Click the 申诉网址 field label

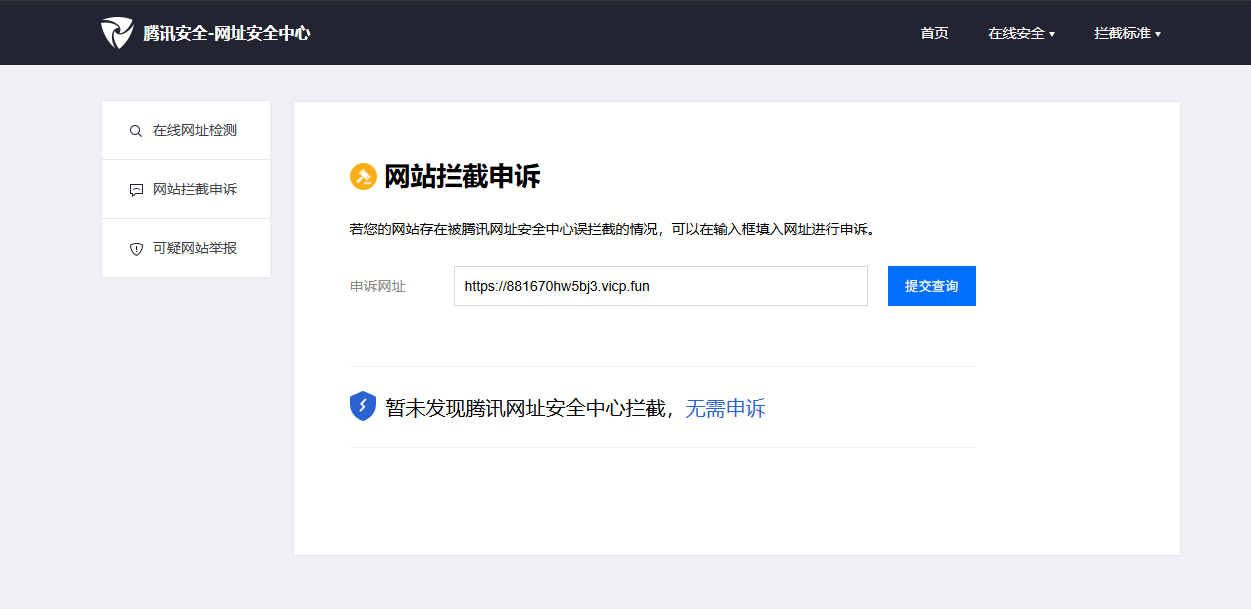tap(378, 286)
